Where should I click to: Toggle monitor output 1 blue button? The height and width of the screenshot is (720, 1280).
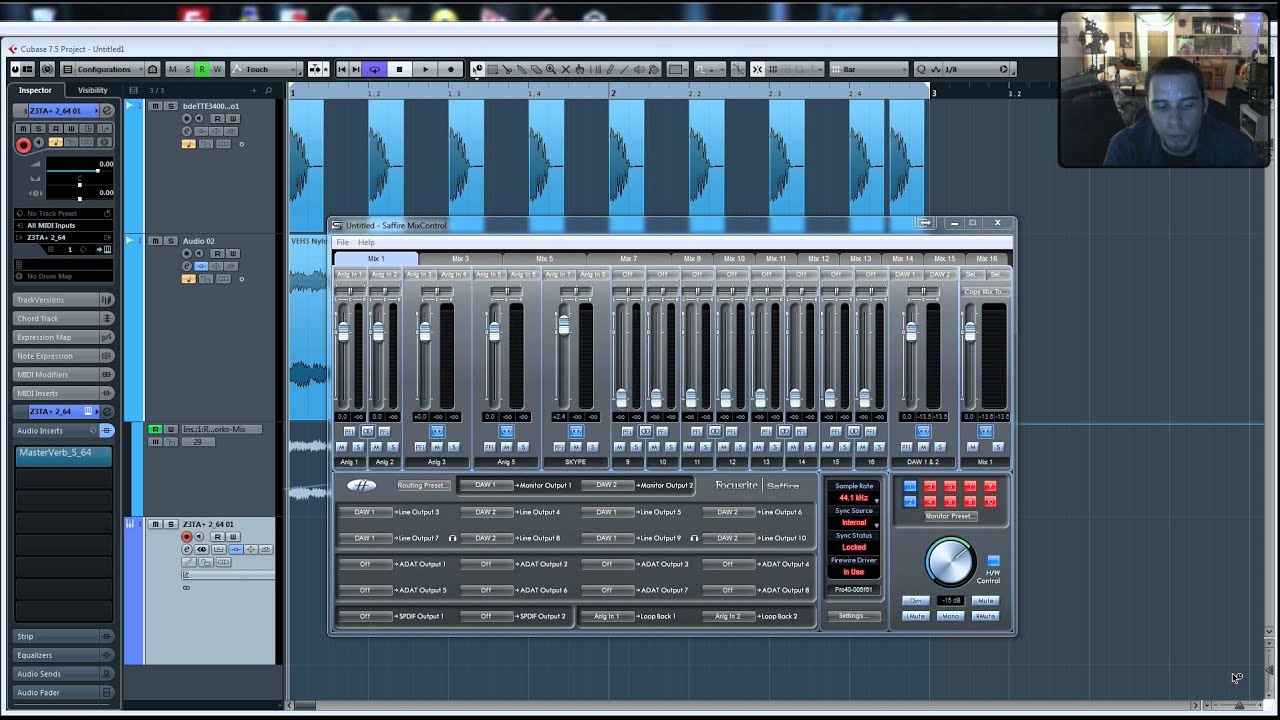click(910, 487)
